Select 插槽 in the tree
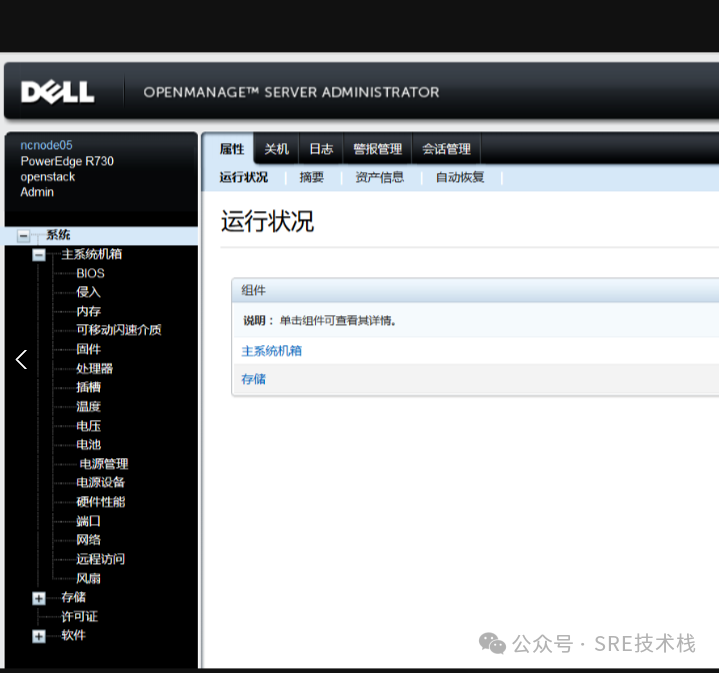The width and height of the screenshot is (719, 673). click(x=88, y=387)
